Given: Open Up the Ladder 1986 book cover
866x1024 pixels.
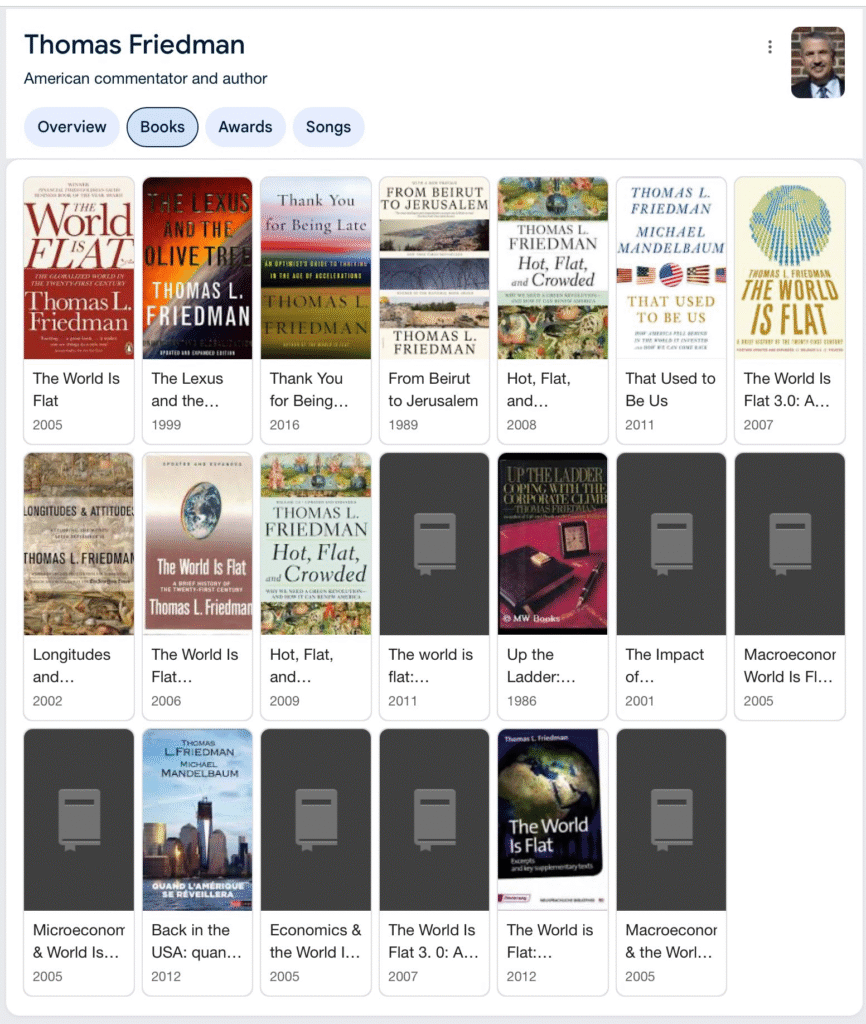Looking at the screenshot, I should 553,544.
